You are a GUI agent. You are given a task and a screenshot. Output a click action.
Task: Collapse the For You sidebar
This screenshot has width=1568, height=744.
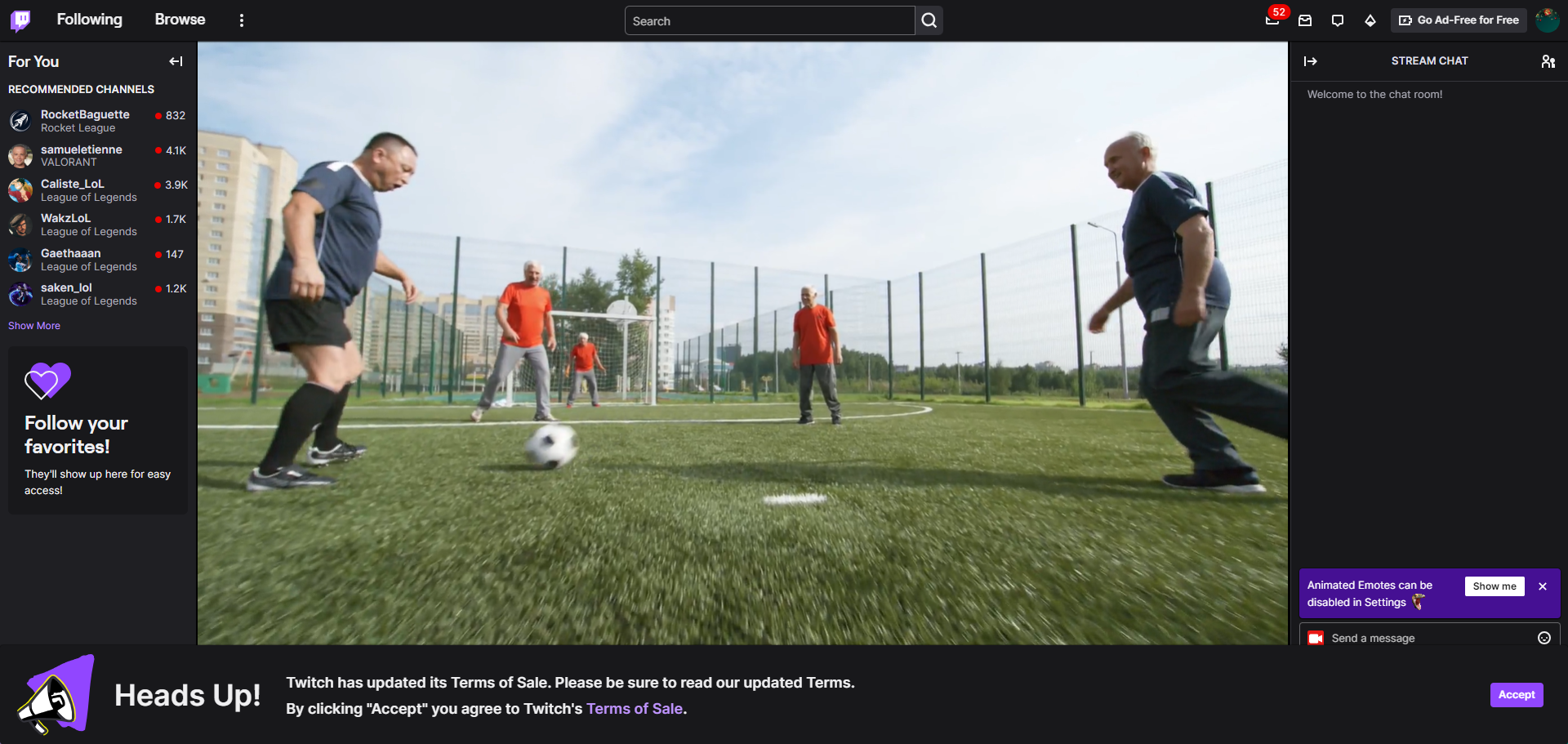176,61
